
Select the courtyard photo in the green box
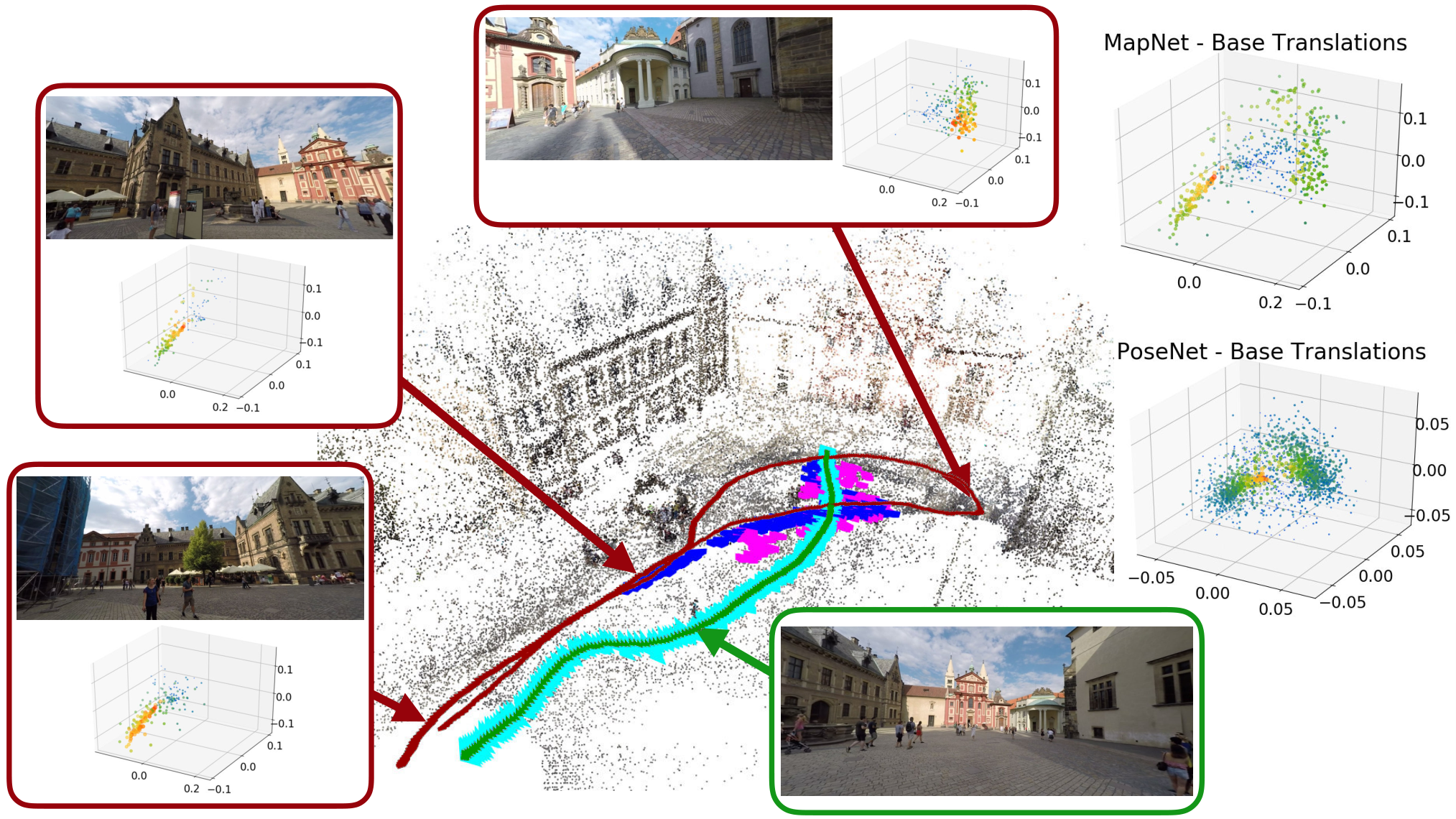[987, 711]
